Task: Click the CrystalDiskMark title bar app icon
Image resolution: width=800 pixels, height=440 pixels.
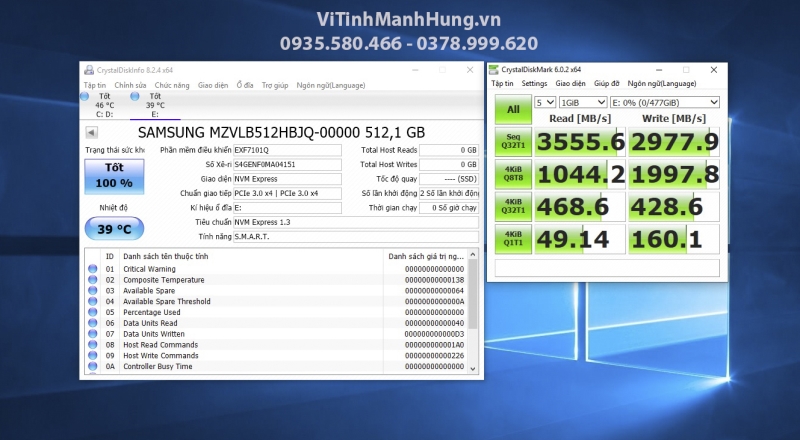Action: (493, 69)
